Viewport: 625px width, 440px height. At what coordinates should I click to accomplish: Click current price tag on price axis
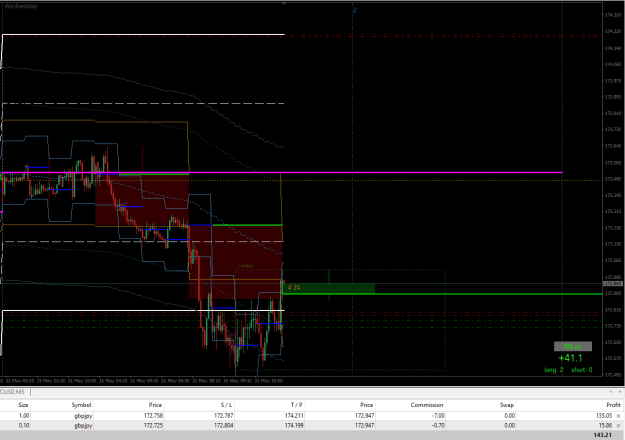click(x=613, y=284)
